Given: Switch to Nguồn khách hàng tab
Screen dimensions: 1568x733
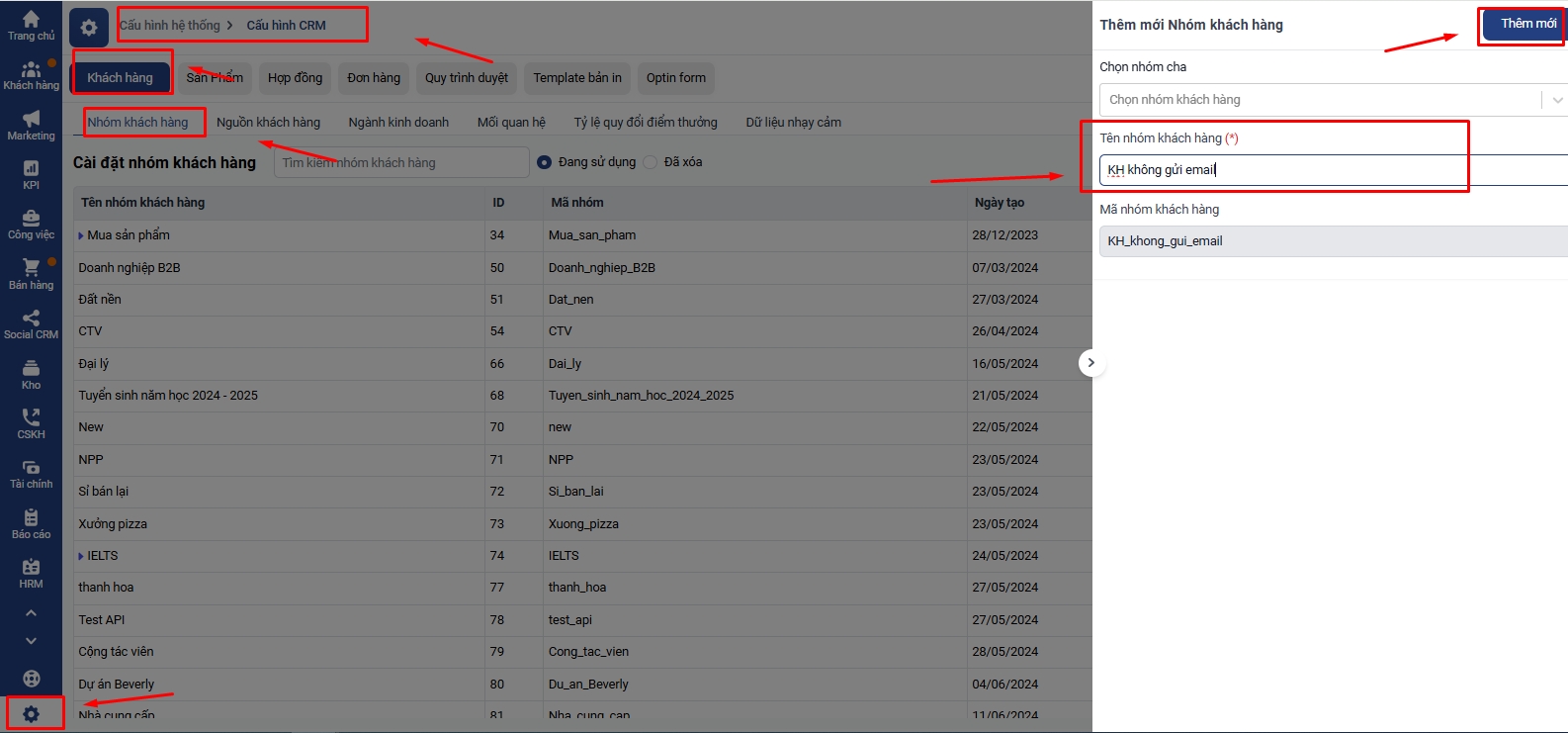Looking at the screenshot, I should pos(268,123).
